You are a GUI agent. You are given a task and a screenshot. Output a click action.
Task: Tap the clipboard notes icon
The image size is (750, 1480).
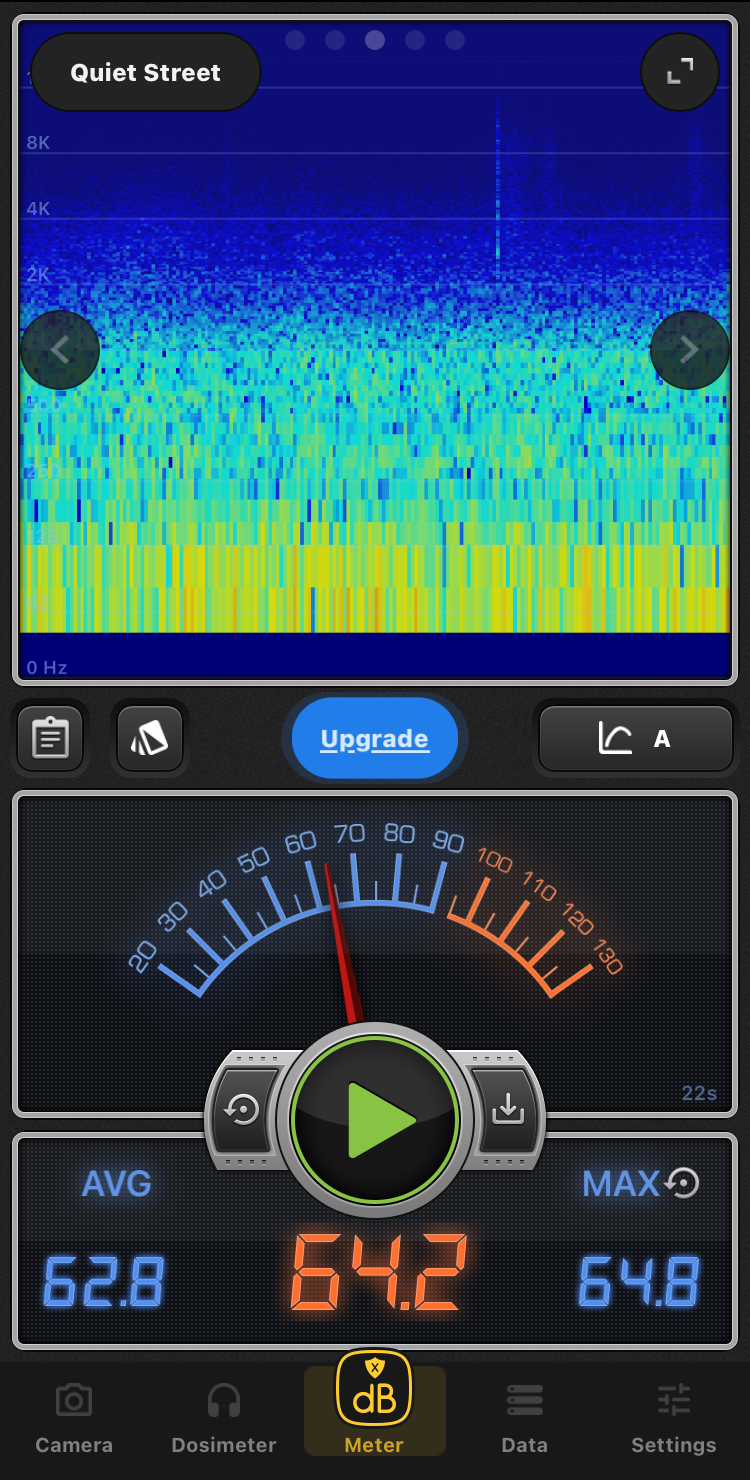[50, 739]
